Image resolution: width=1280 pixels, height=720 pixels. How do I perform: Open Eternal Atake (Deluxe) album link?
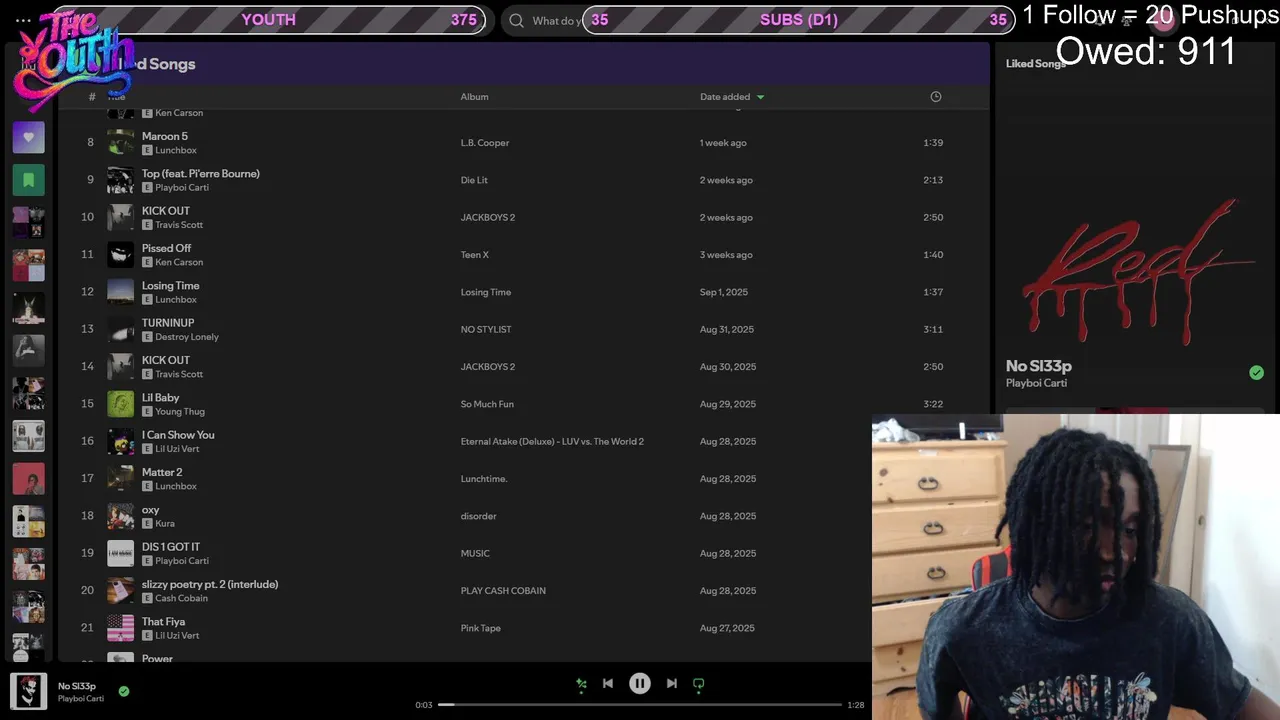click(552, 441)
